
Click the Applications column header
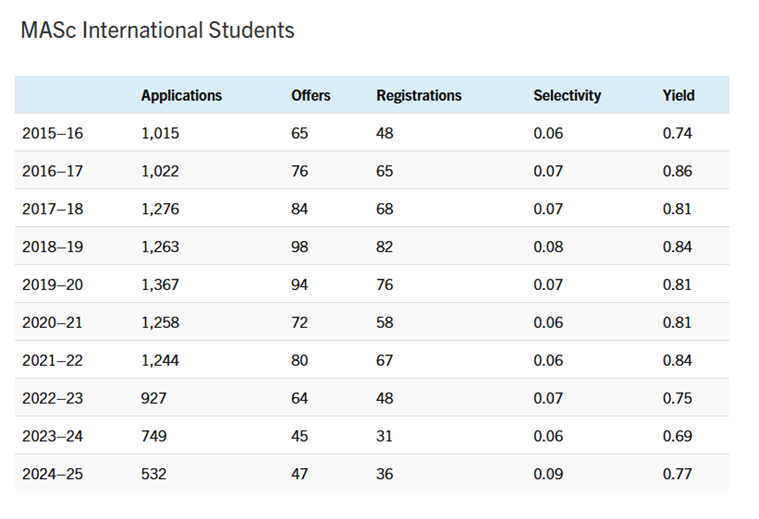pos(181,96)
